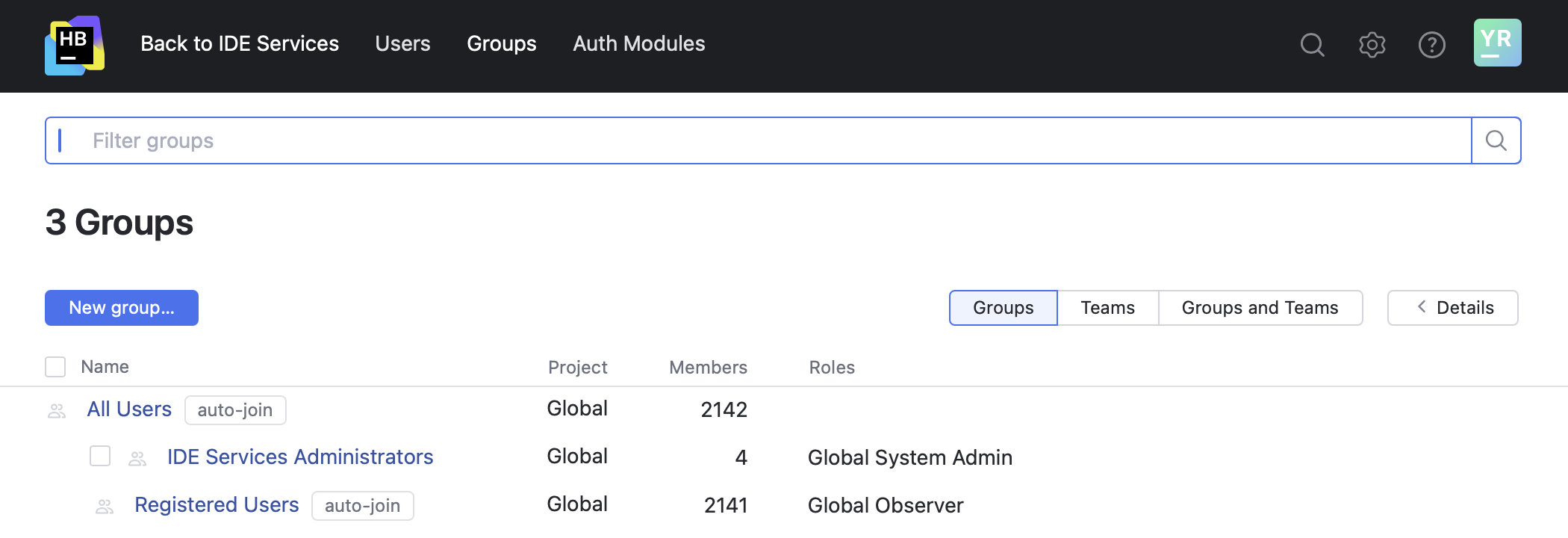Focus the Filter groups input field

tap(747, 140)
